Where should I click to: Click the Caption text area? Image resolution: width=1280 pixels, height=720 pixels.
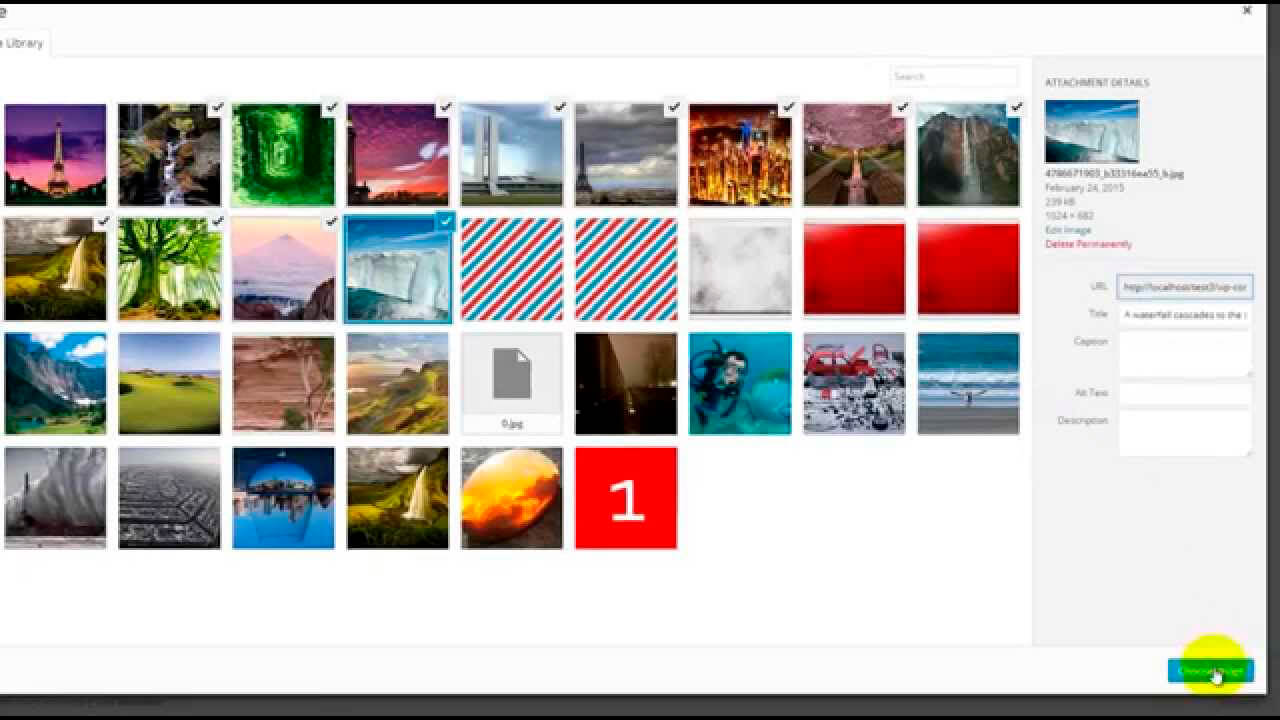point(1184,355)
